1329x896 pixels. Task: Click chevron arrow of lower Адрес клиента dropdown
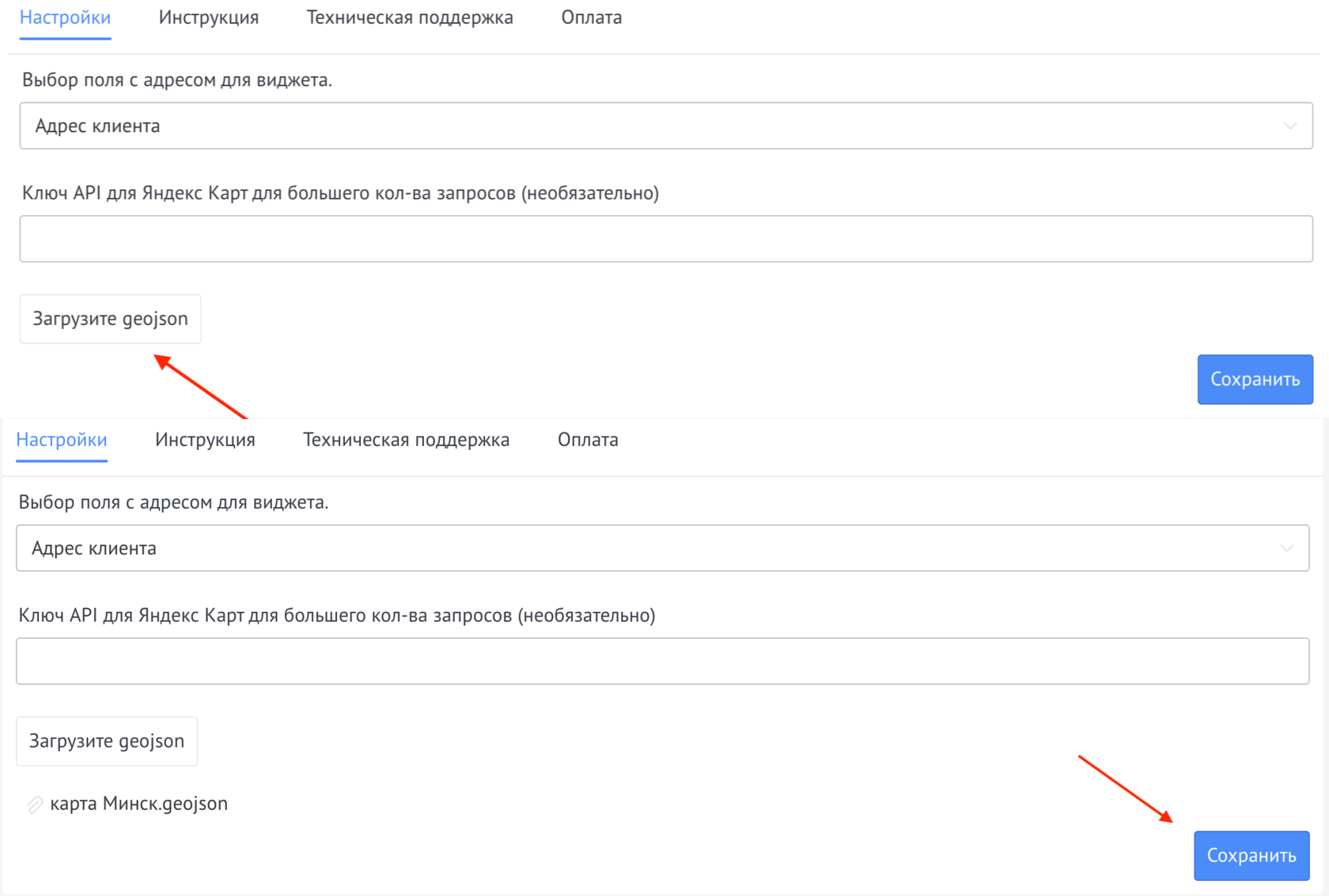click(1286, 548)
